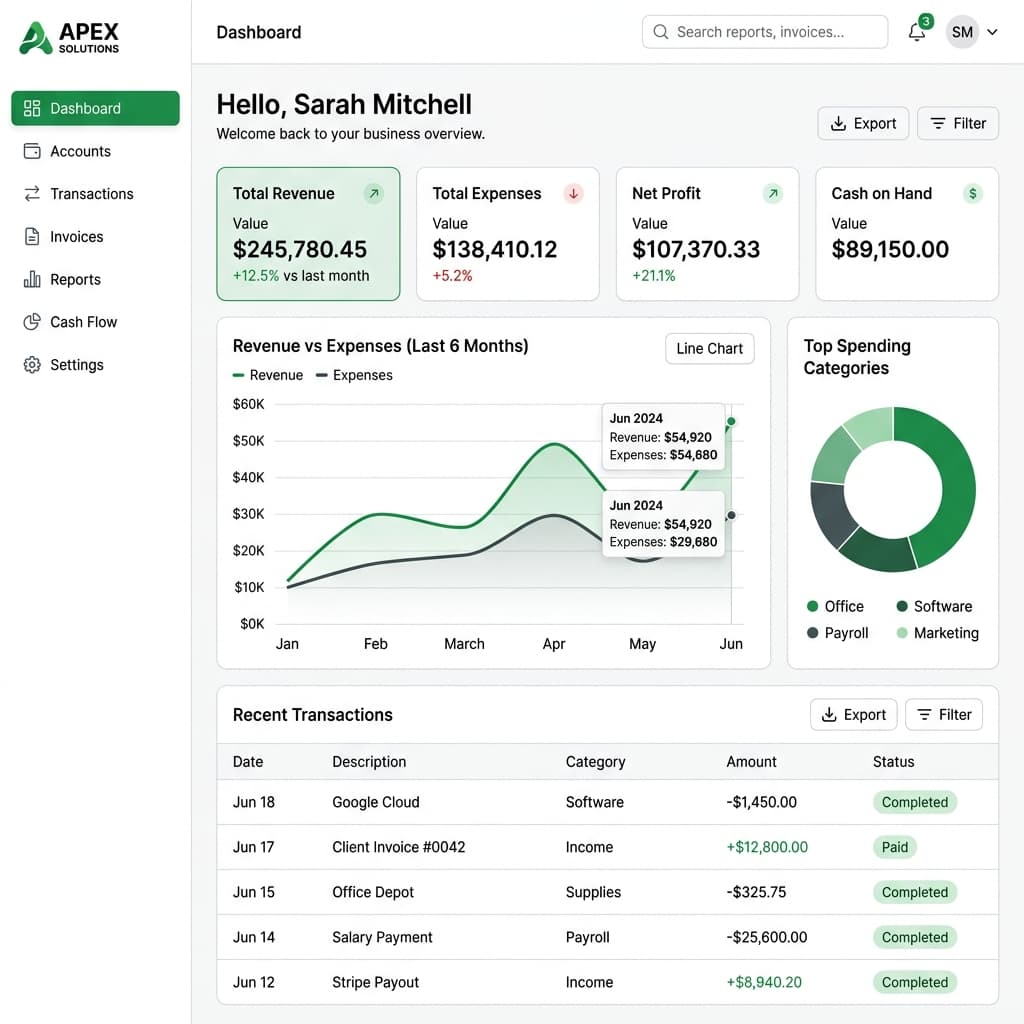Image resolution: width=1024 pixels, height=1024 pixels.
Task: Click the "+$12,800.00" amount
Action: pyautogui.click(x=767, y=847)
